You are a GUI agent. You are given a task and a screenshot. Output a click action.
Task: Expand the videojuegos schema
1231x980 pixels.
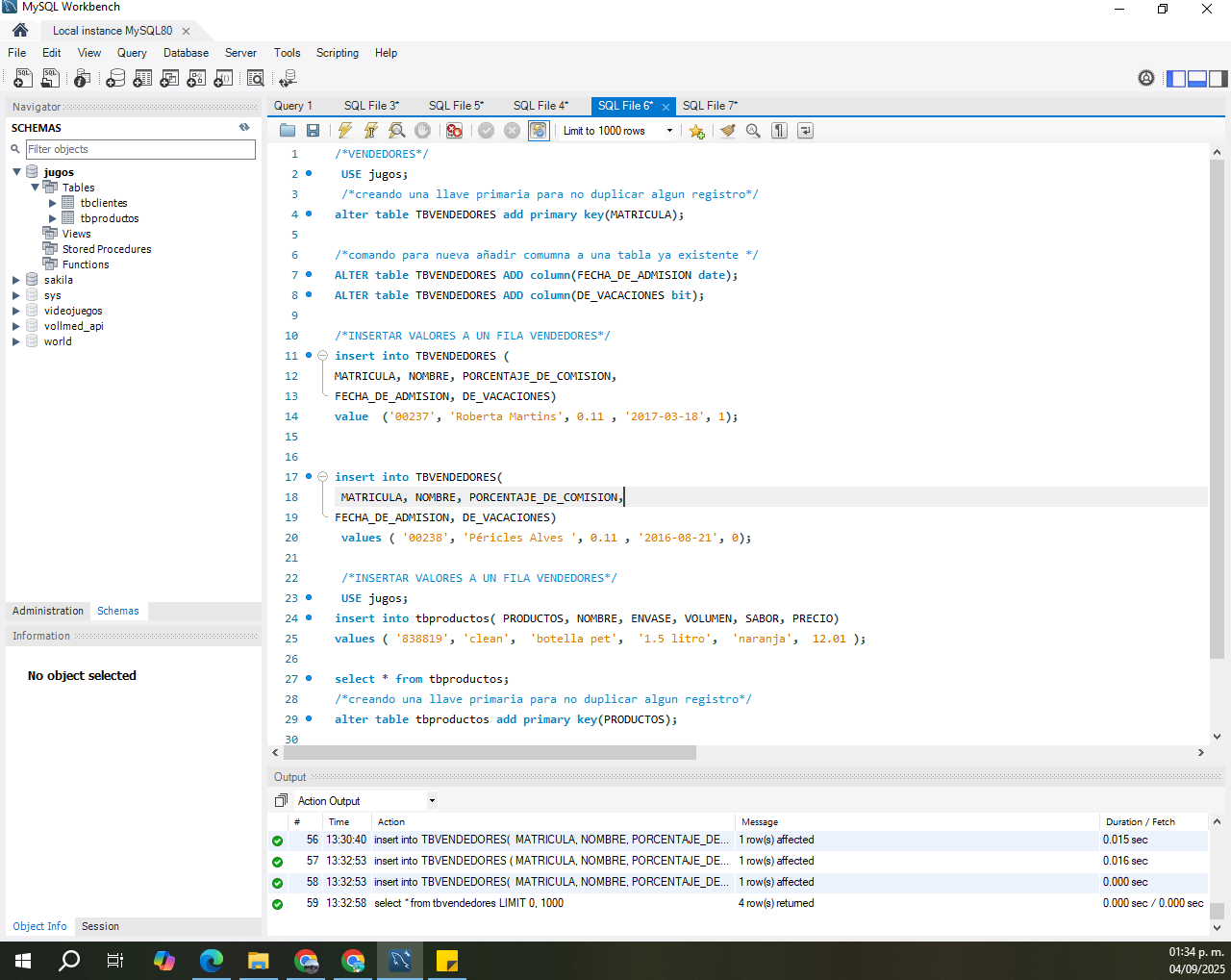[x=16, y=311]
